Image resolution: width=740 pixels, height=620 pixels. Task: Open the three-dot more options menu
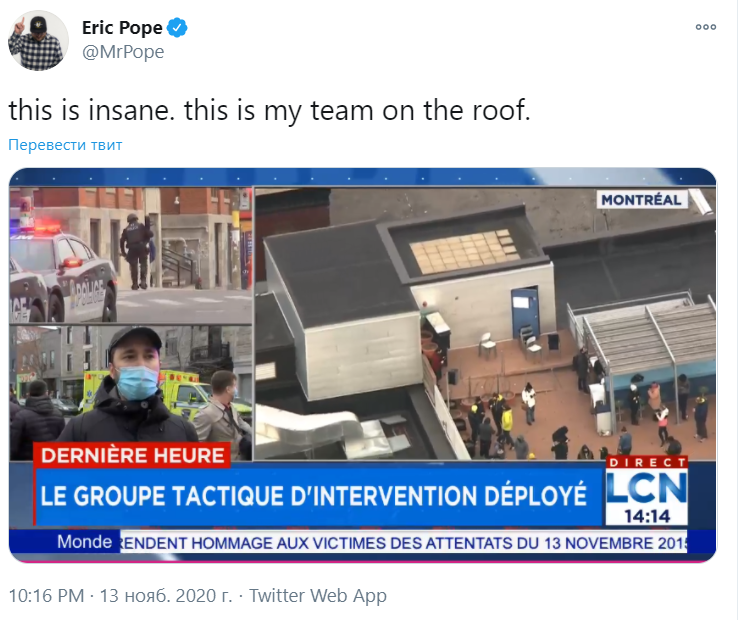[706, 27]
